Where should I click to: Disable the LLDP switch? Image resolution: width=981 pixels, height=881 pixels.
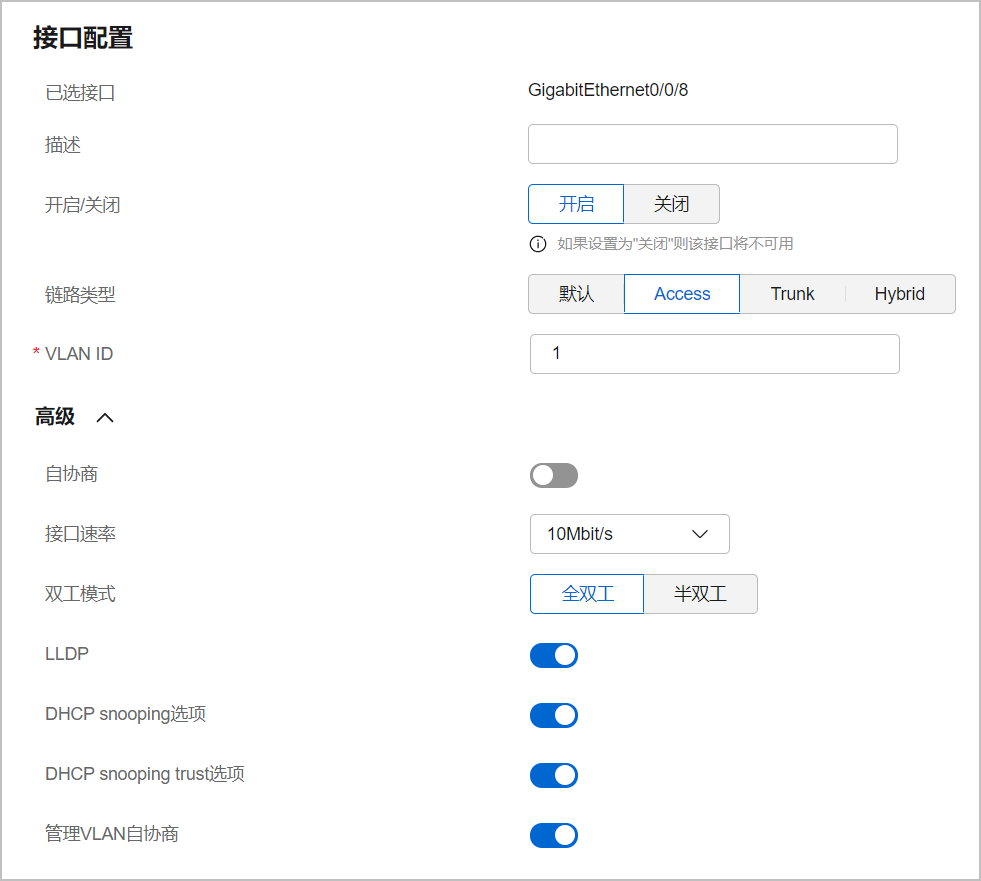(554, 655)
